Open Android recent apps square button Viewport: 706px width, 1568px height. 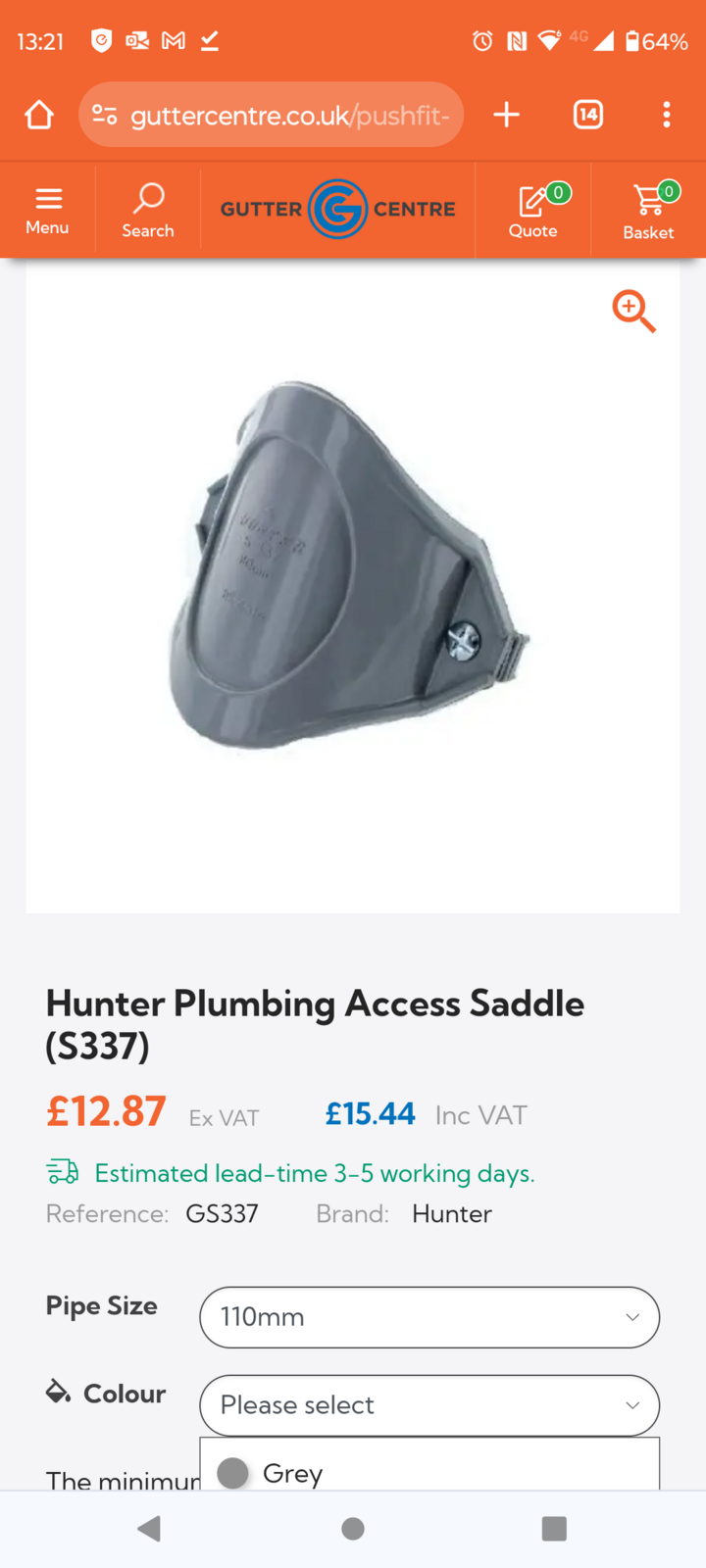coord(554,1529)
